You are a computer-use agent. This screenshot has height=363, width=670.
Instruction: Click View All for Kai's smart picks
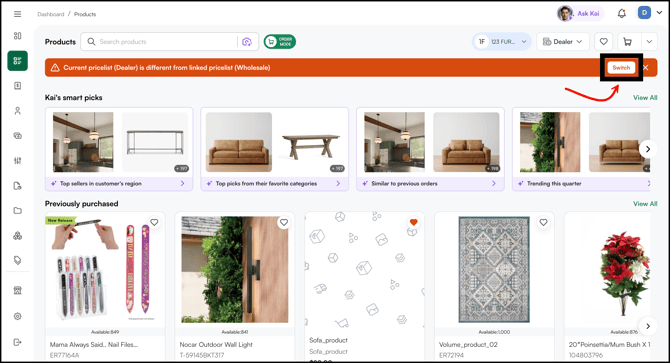645,97
